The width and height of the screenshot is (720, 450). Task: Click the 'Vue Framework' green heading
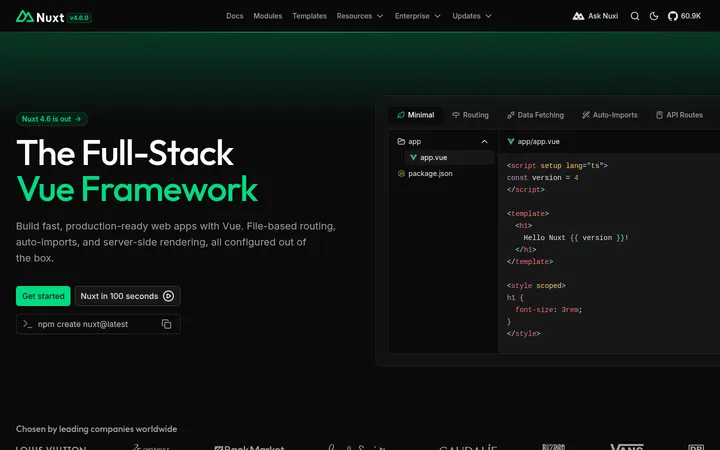(137, 189)
